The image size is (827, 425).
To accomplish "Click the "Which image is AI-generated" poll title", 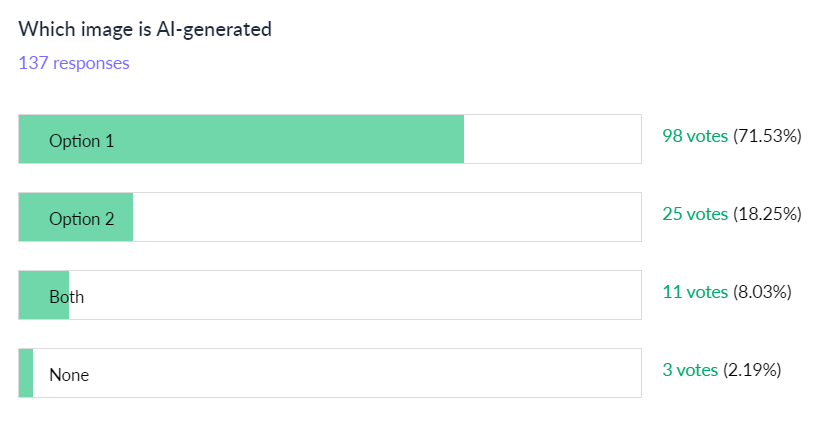I will point(145,29).
